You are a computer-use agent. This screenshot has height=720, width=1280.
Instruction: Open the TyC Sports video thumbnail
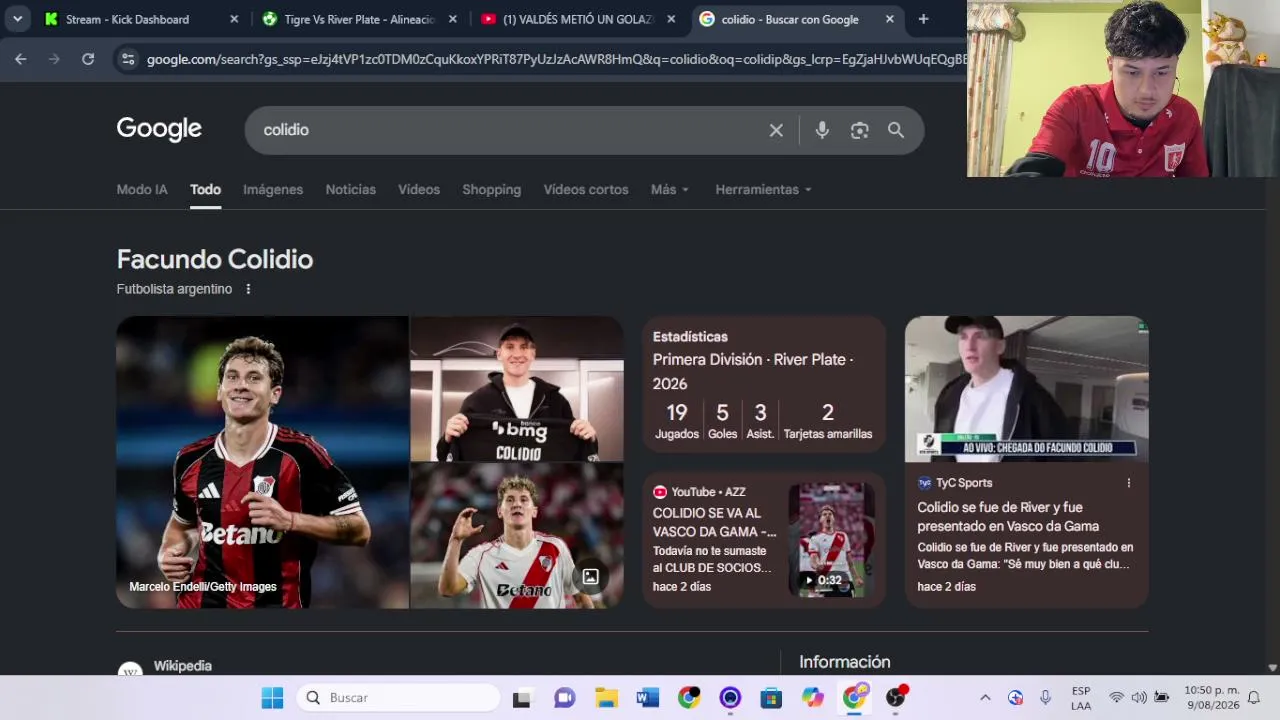click(1027, 389)
